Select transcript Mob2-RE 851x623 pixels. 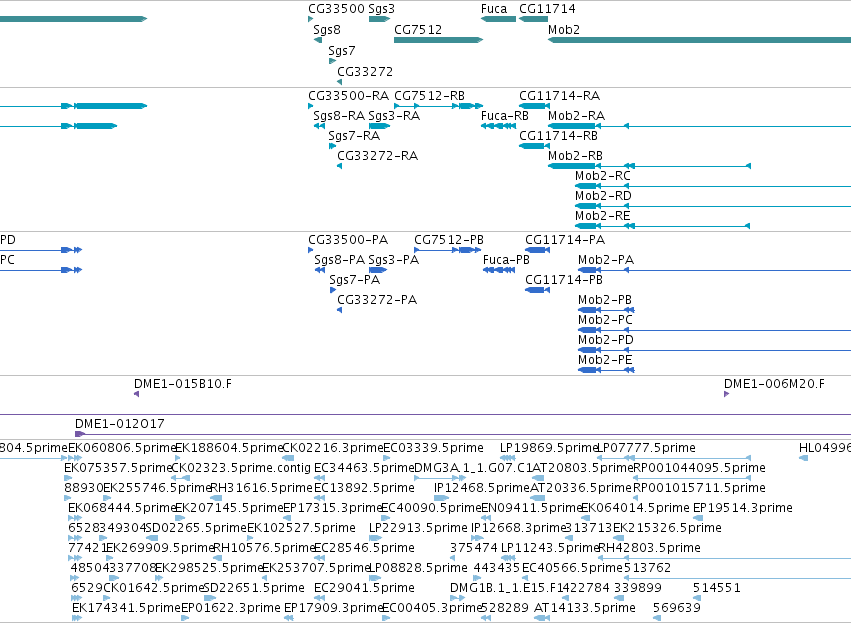[x=602, y=216]
